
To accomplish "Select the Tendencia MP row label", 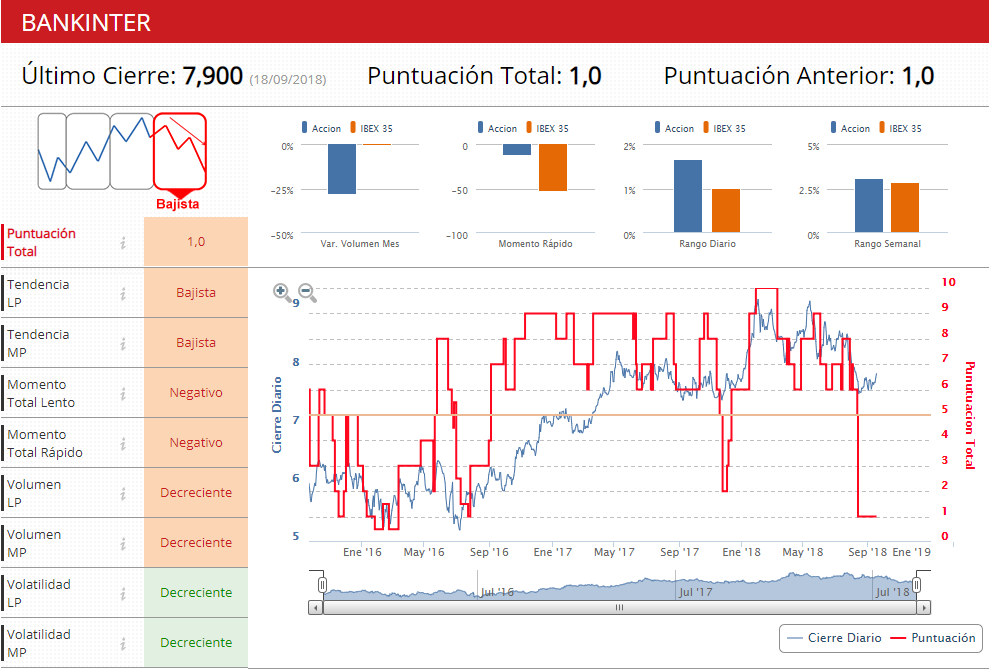I will pos(38,343).
